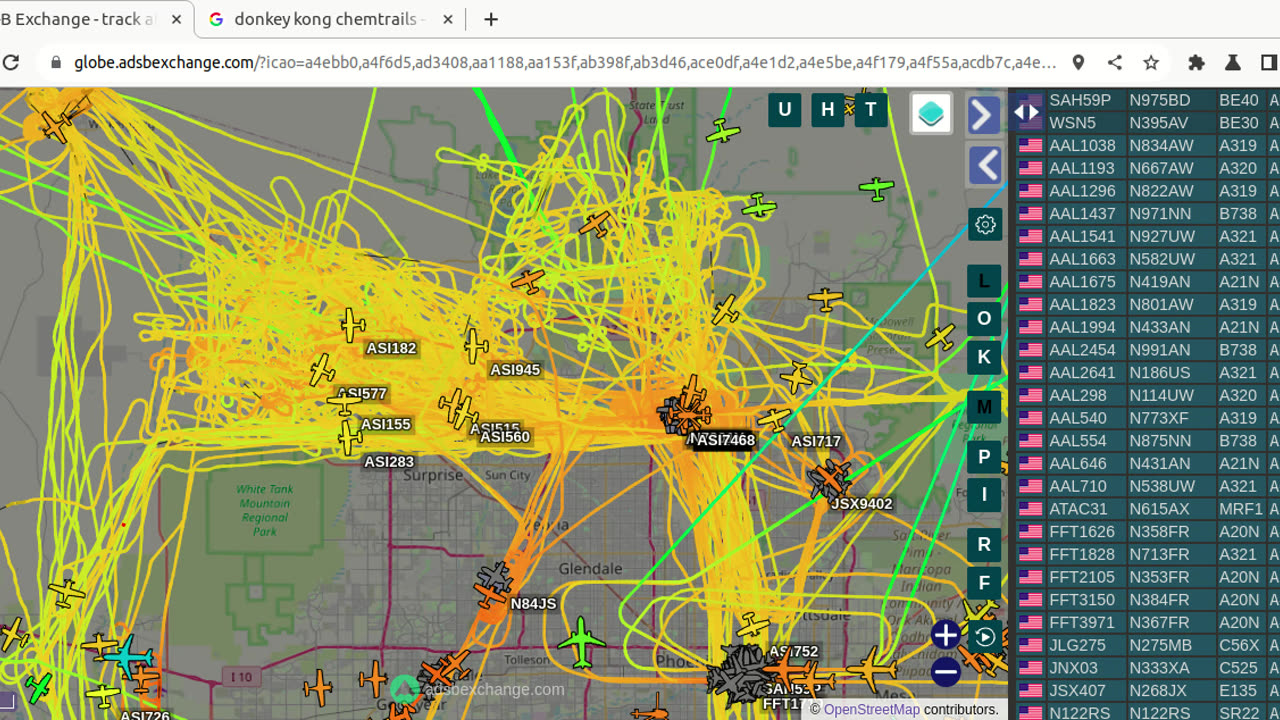Open the replay history button
Image resolution: width=1280 pixels, height=720 pixels.
pos(985,637)
